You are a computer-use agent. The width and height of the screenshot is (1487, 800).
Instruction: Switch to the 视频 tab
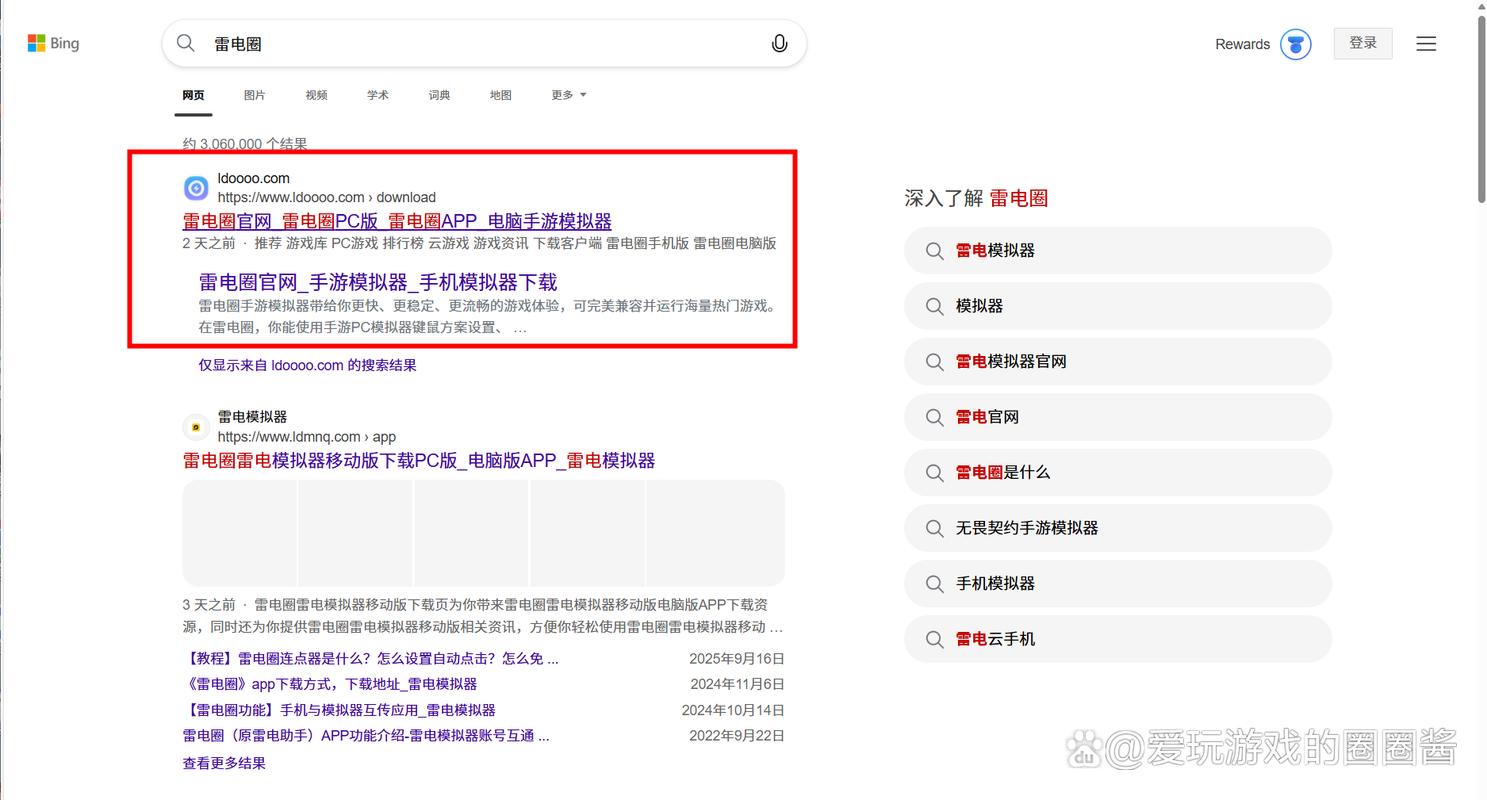316,95
